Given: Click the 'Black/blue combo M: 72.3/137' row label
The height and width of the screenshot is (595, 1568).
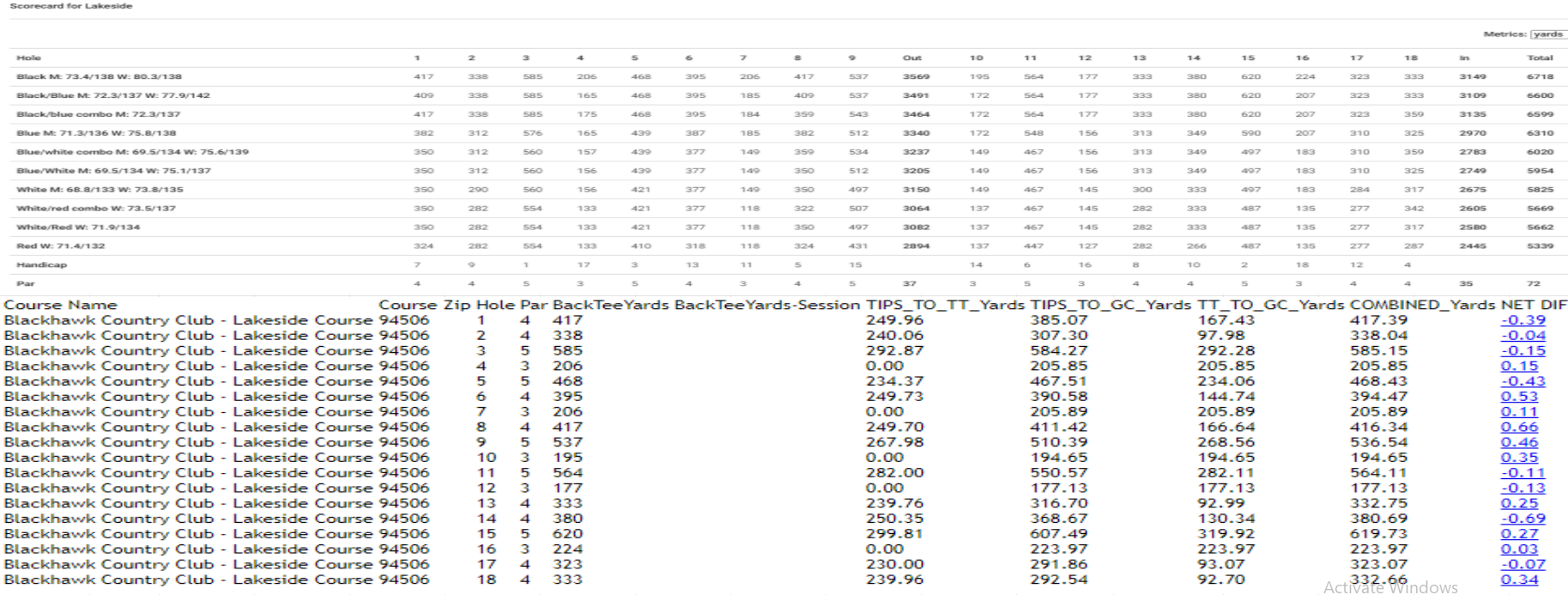Looking at the screenshot, I should pyautogui.click(x=99, y=114).
